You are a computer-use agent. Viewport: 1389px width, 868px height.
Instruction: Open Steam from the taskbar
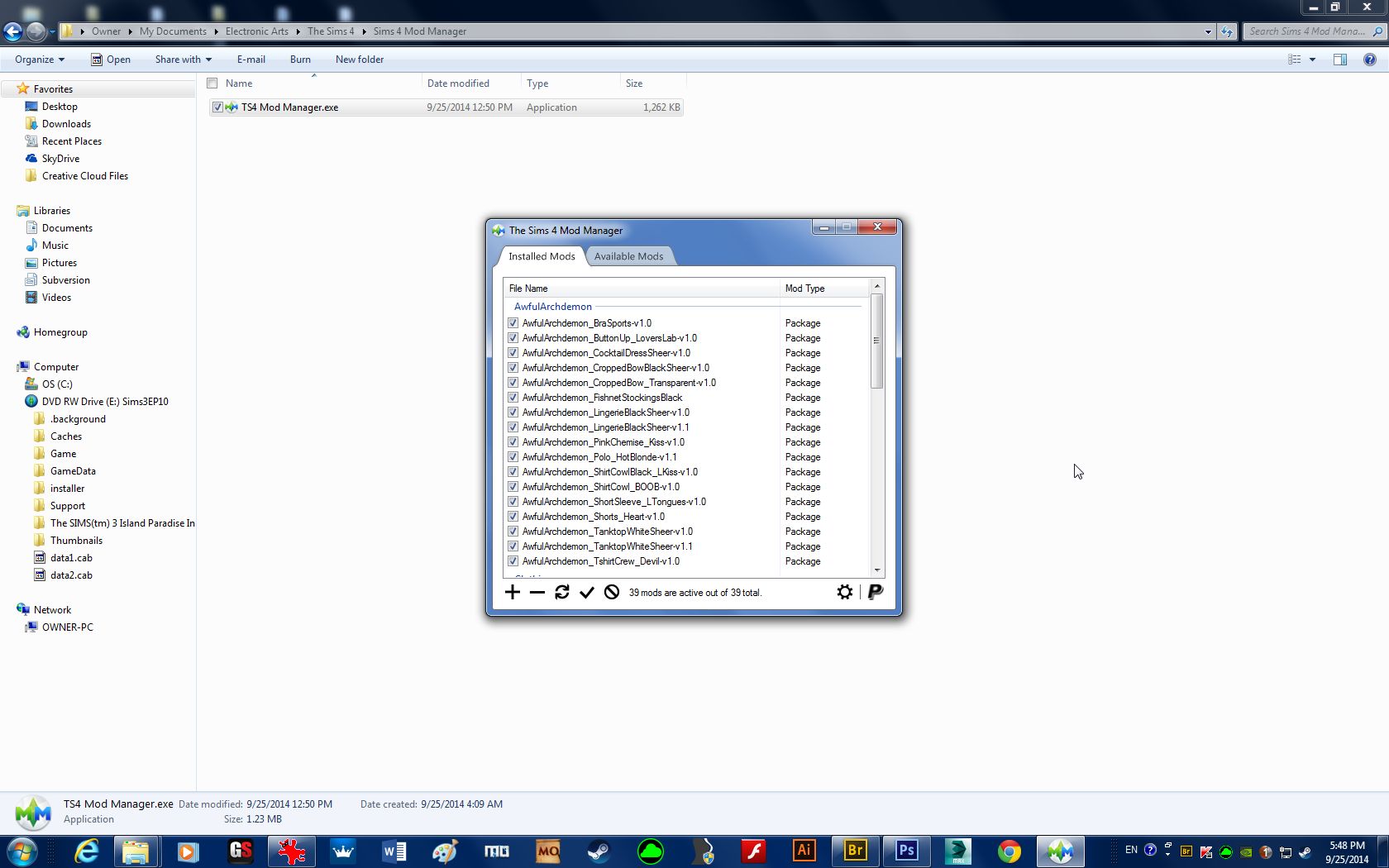[x=599, y=851]
